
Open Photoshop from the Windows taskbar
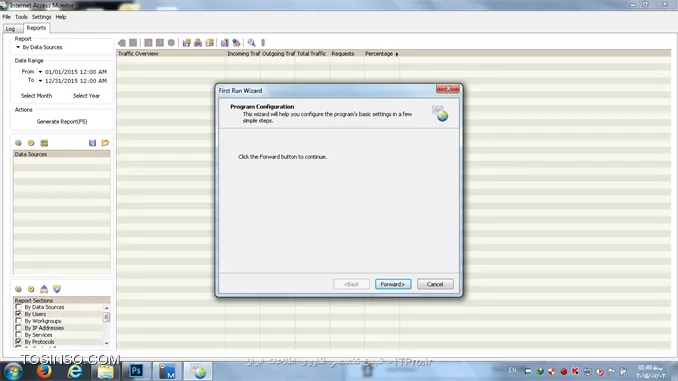(136, 371)
